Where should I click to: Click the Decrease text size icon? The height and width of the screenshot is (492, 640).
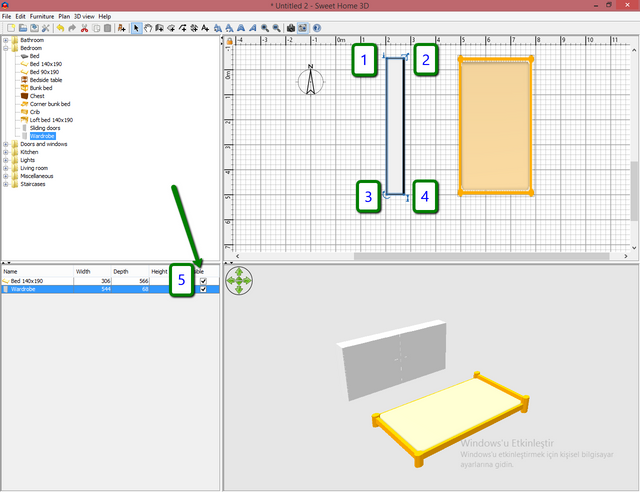coord(229,28)
